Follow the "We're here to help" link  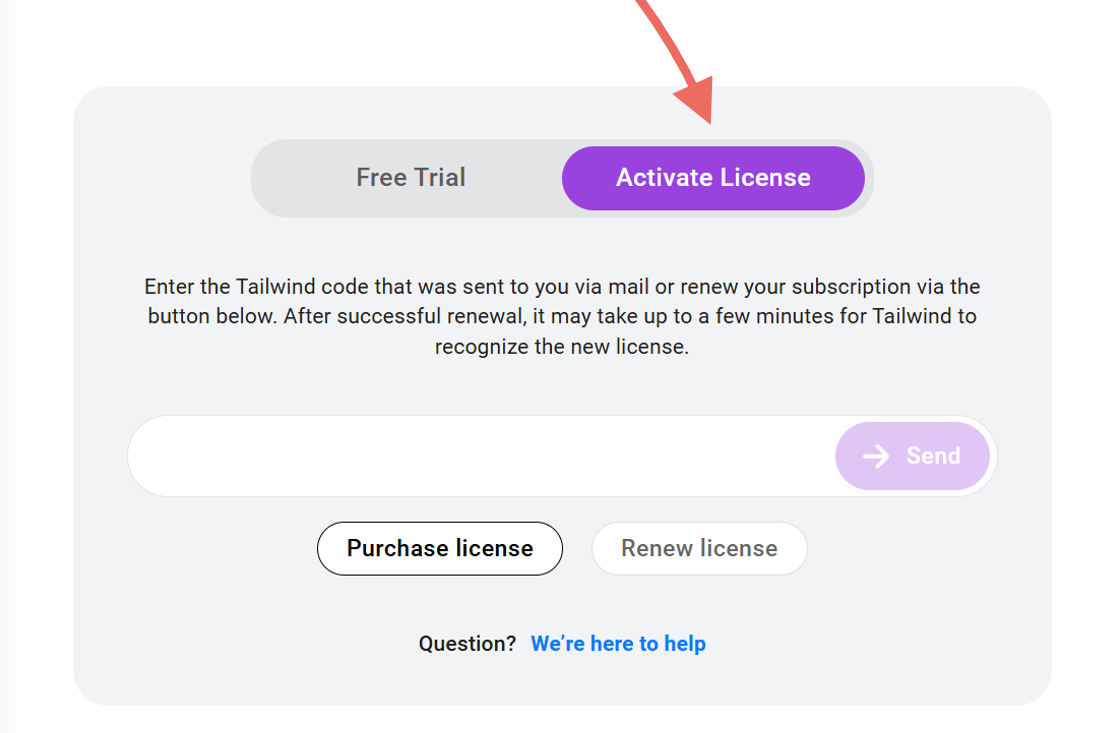click(x=618, y=644)
